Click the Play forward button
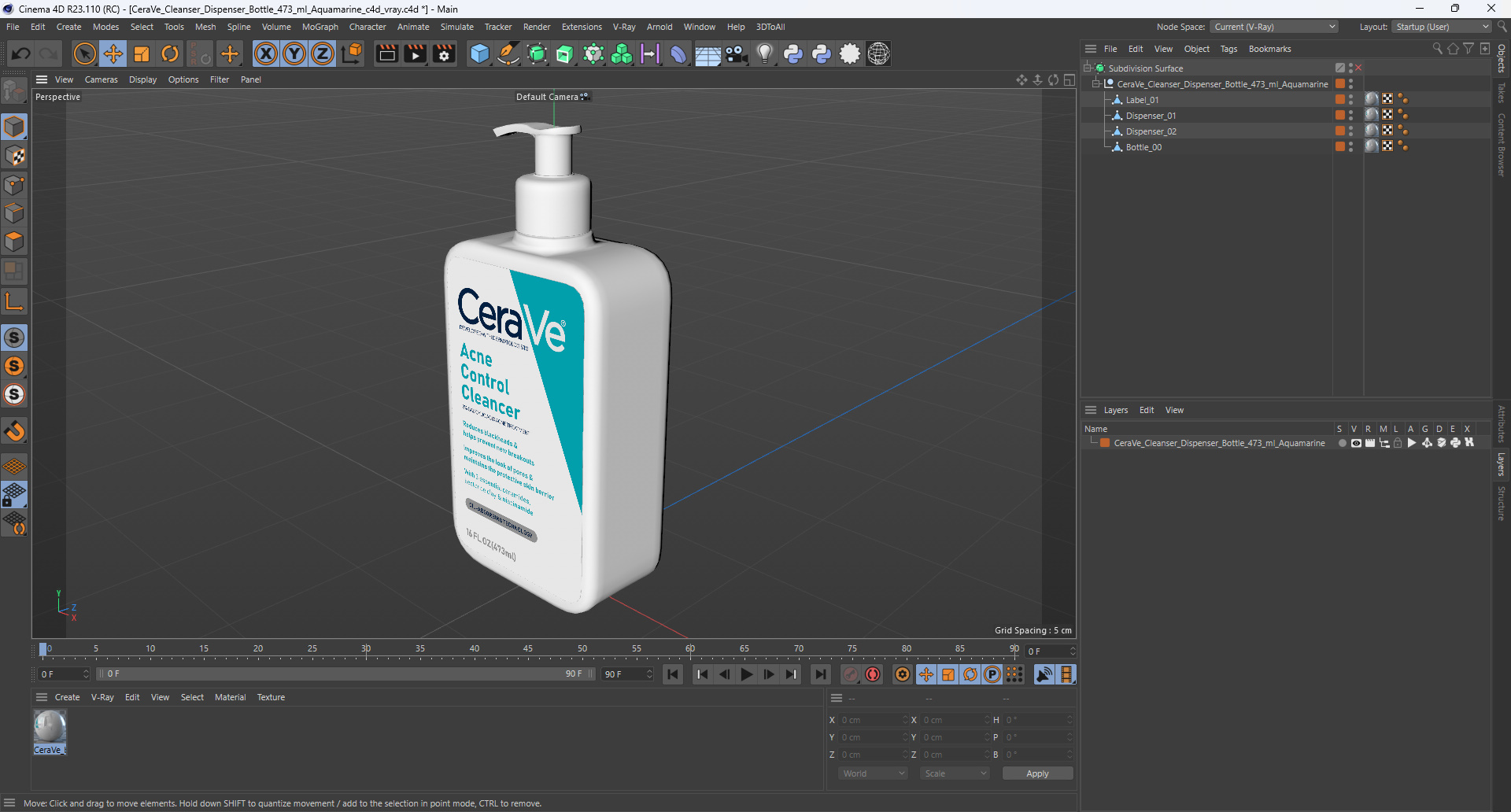The width and height of the screenshot is (1511, 812). click(x=746, y=674)
